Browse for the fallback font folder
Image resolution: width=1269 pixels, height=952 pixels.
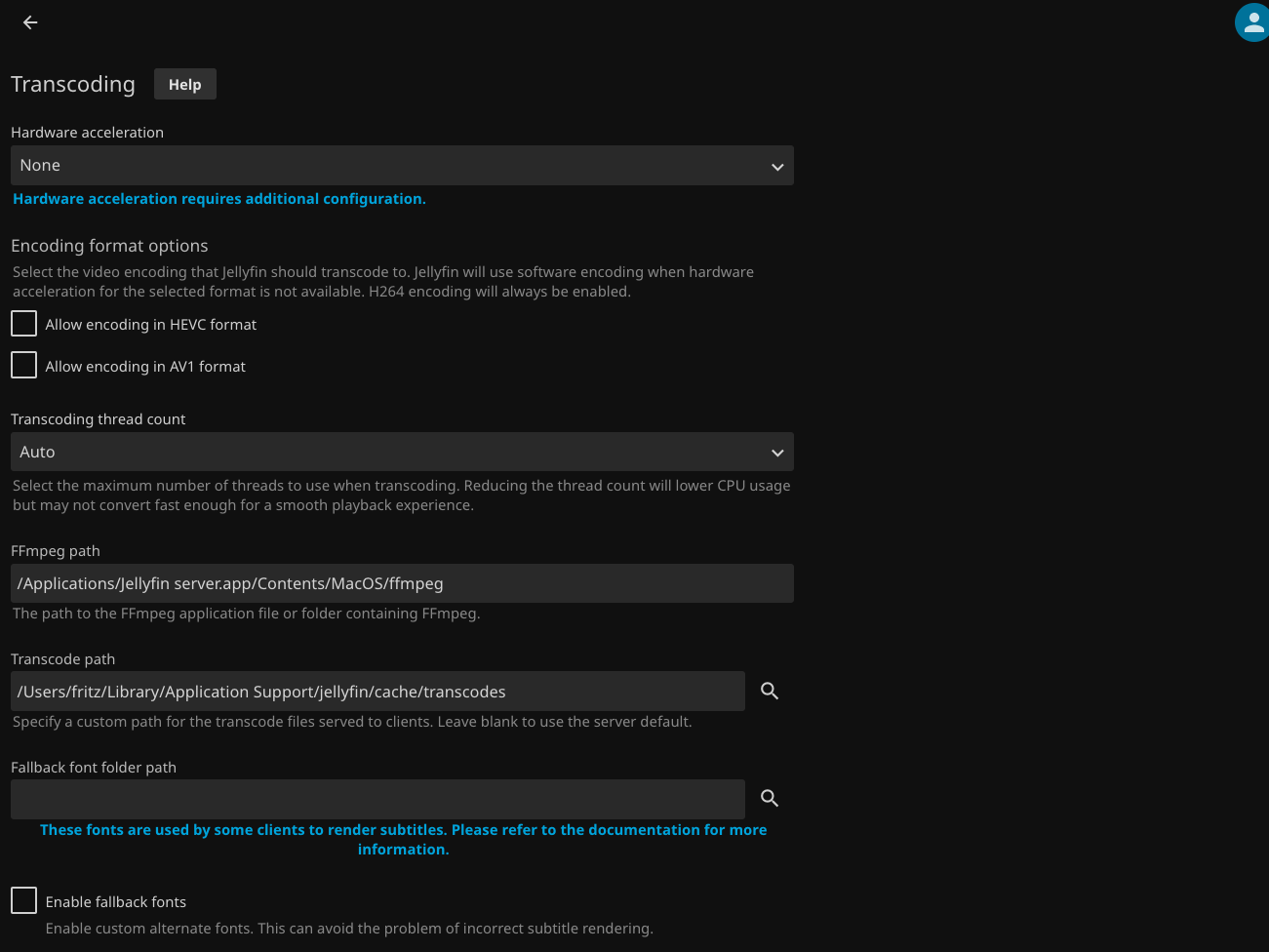coord(770,799)
